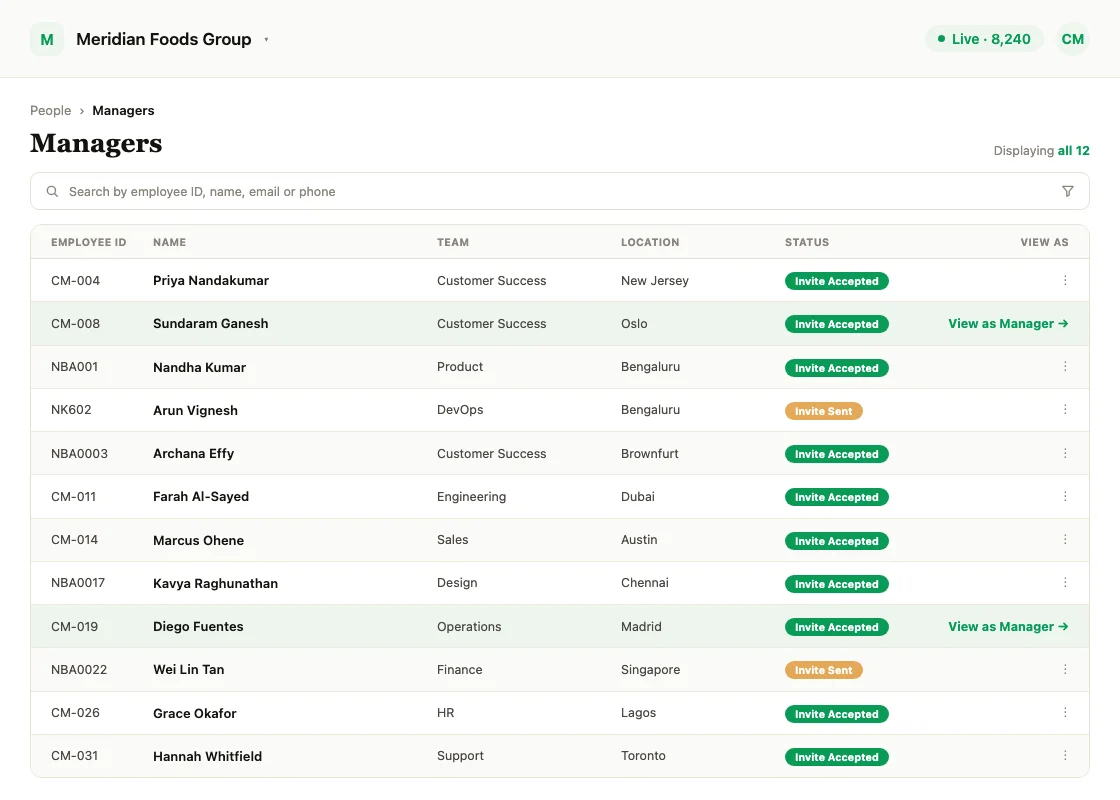Open the more options menu for Archana Effy
1120x800 pixels.
(x=1065, y=454)
